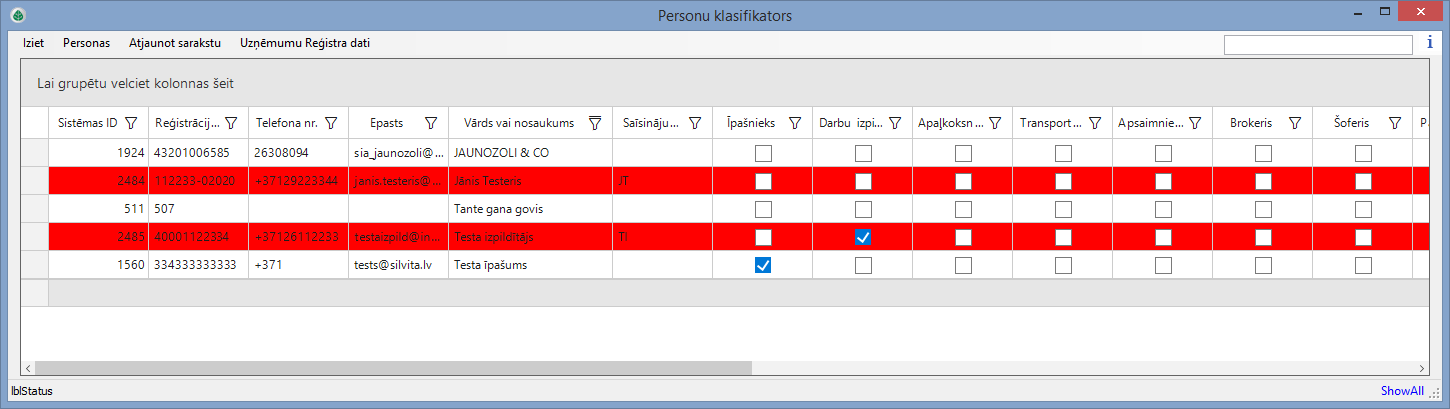
Task: Check Brokeris checkbox for Tante gana govis
Action: point(1263,209)
